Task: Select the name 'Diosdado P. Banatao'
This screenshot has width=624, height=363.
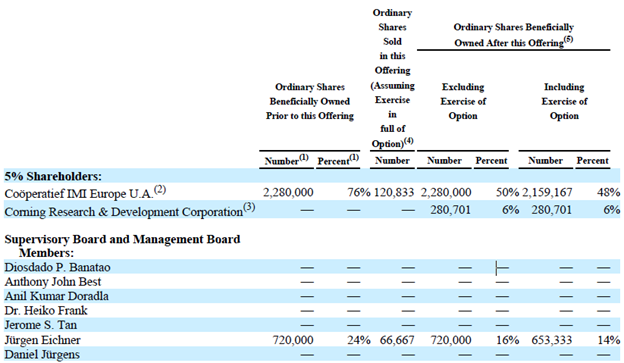Action: click(57, 267)
